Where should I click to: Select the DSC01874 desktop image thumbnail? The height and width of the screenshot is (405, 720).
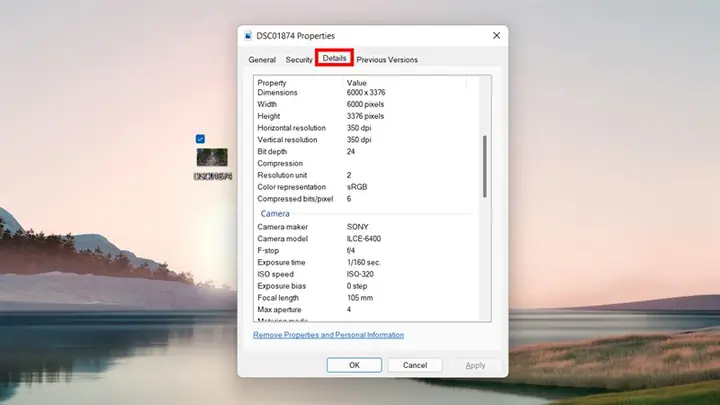[x=212, y=158]
